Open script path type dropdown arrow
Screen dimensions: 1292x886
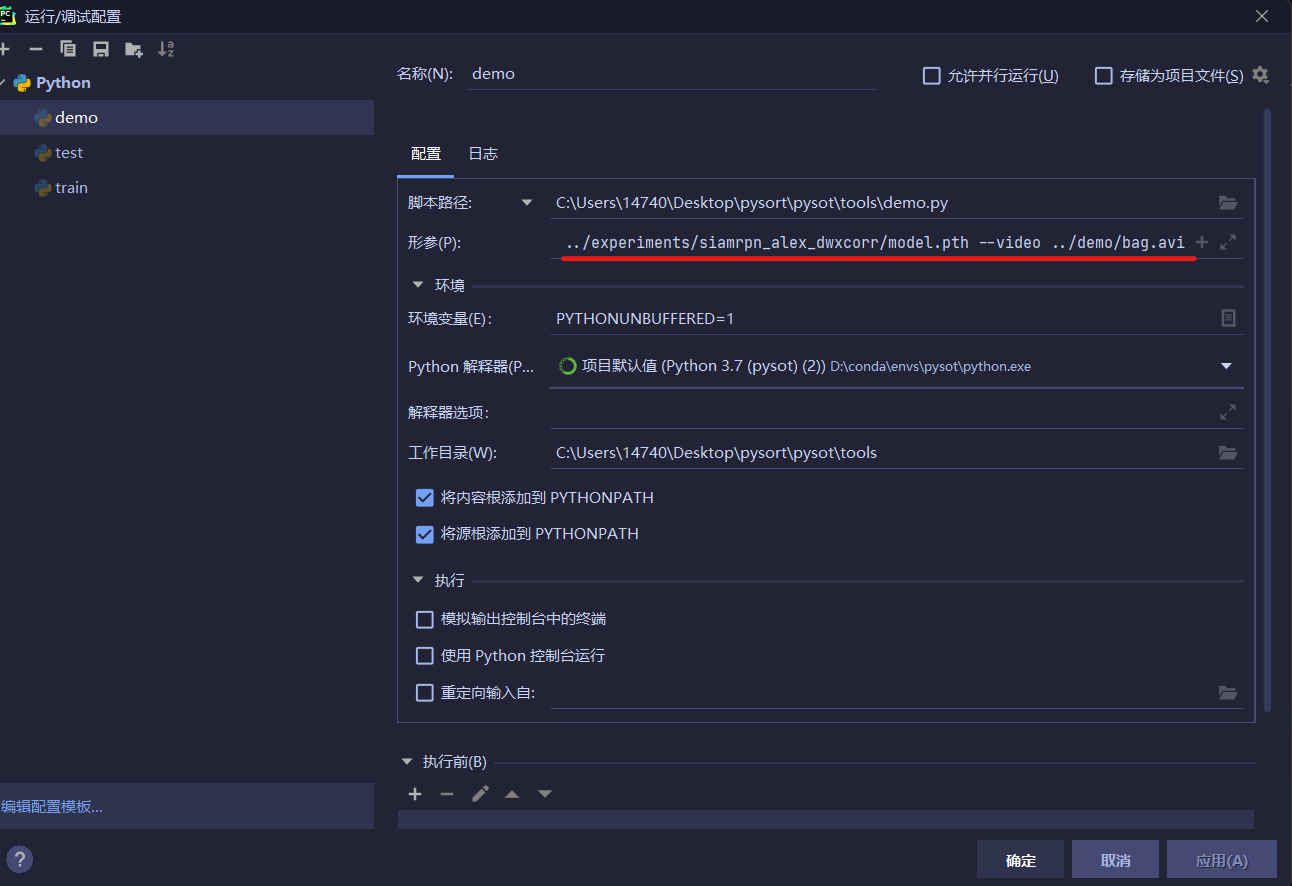tap(527, 203)
